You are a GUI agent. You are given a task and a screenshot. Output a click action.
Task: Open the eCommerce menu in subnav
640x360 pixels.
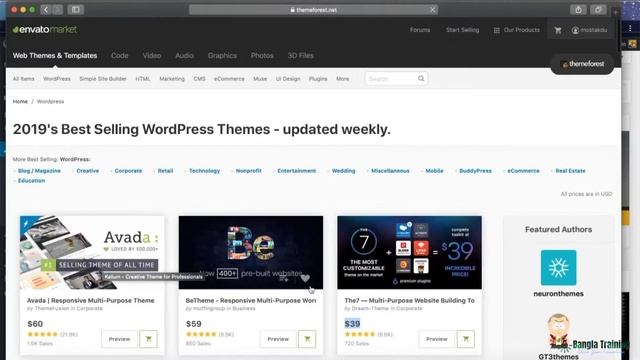(229, 79)
